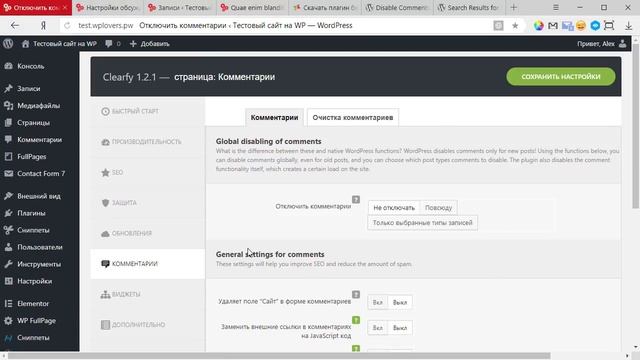Open the SEO section with star icon

click(148, 172)
